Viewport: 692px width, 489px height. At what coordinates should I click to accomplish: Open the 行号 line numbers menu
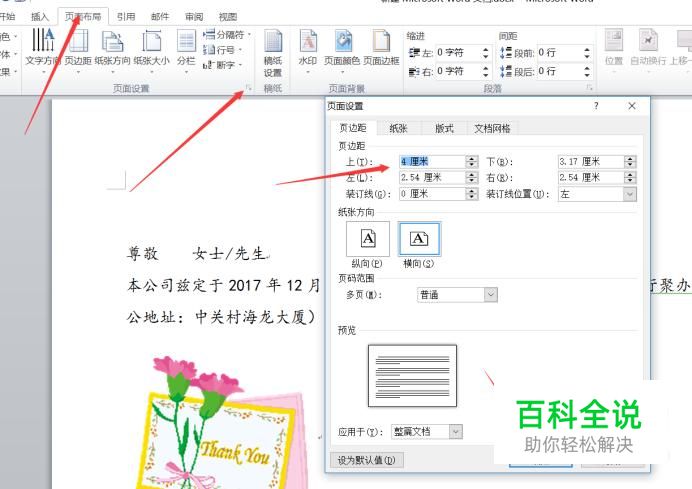point(222,50)
